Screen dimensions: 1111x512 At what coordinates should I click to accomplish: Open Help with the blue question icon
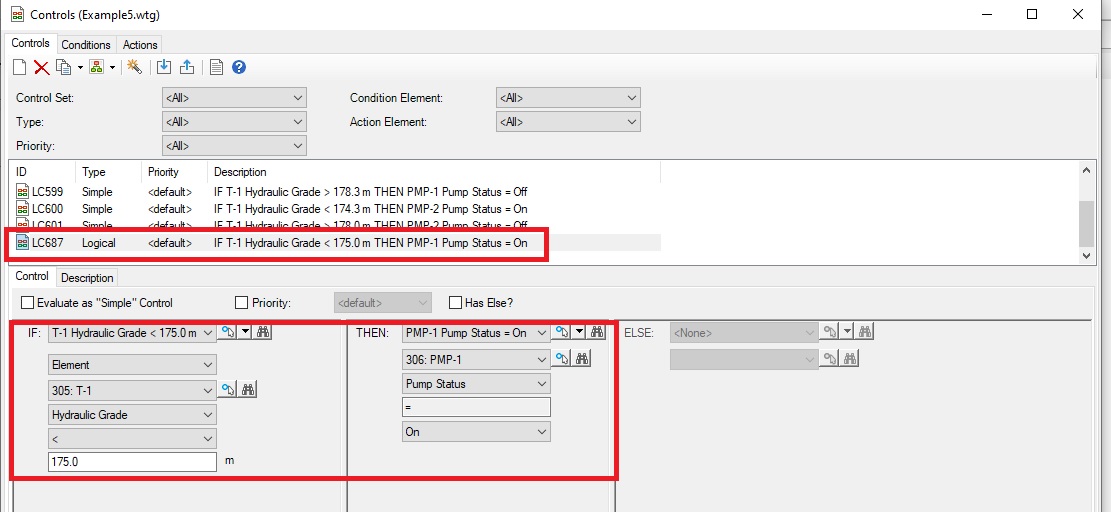pos(239,68)
